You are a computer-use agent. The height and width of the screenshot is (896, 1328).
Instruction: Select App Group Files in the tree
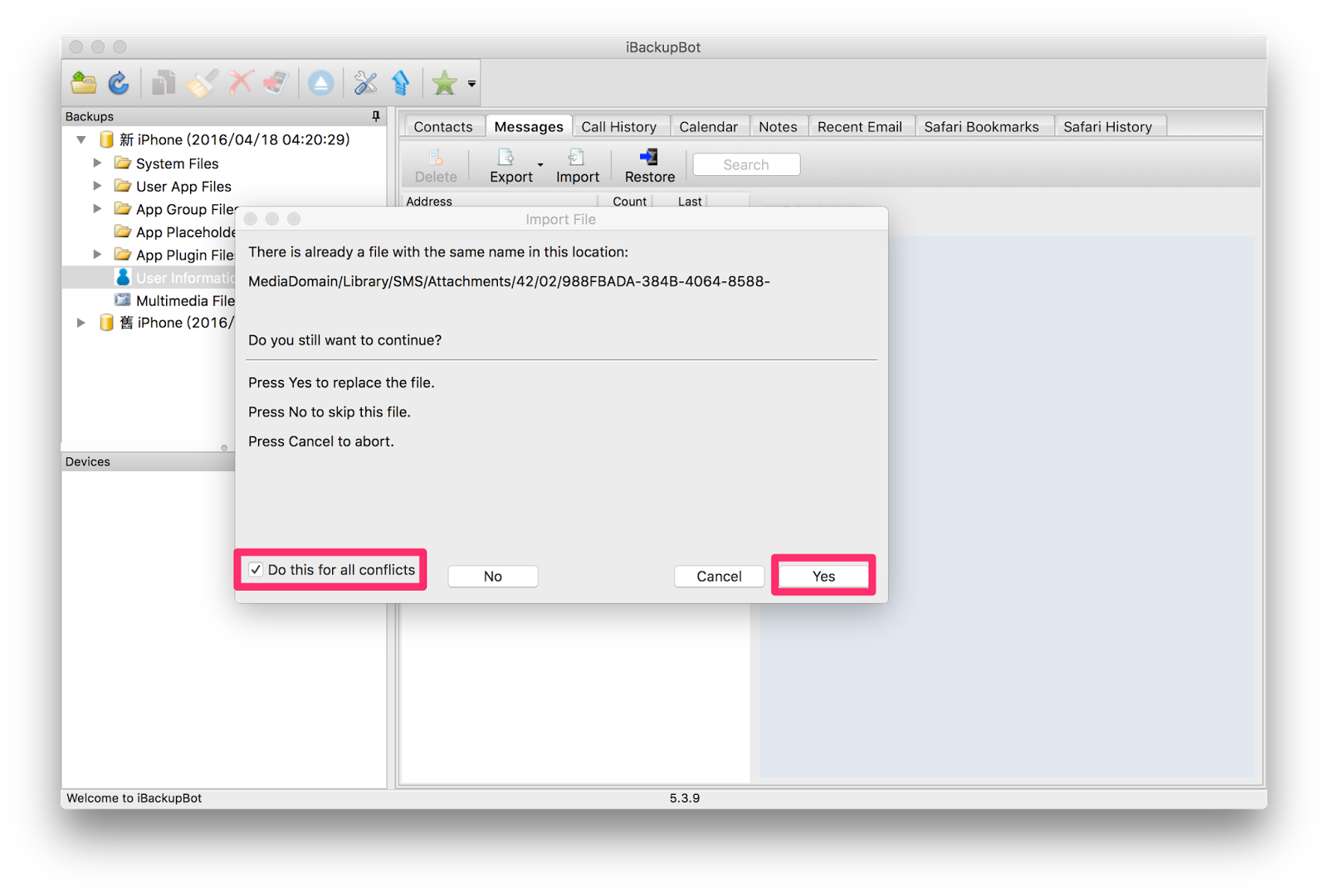coord(187,209)
